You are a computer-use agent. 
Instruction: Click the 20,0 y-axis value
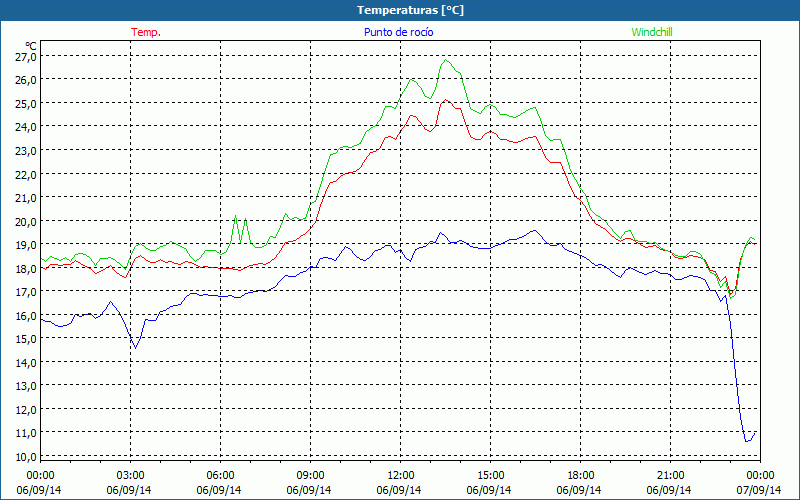coord(25,221)
